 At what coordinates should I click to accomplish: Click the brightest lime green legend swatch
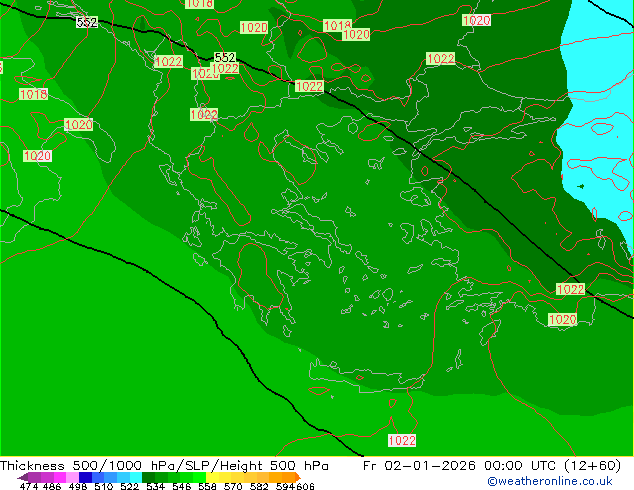(200, 477)
